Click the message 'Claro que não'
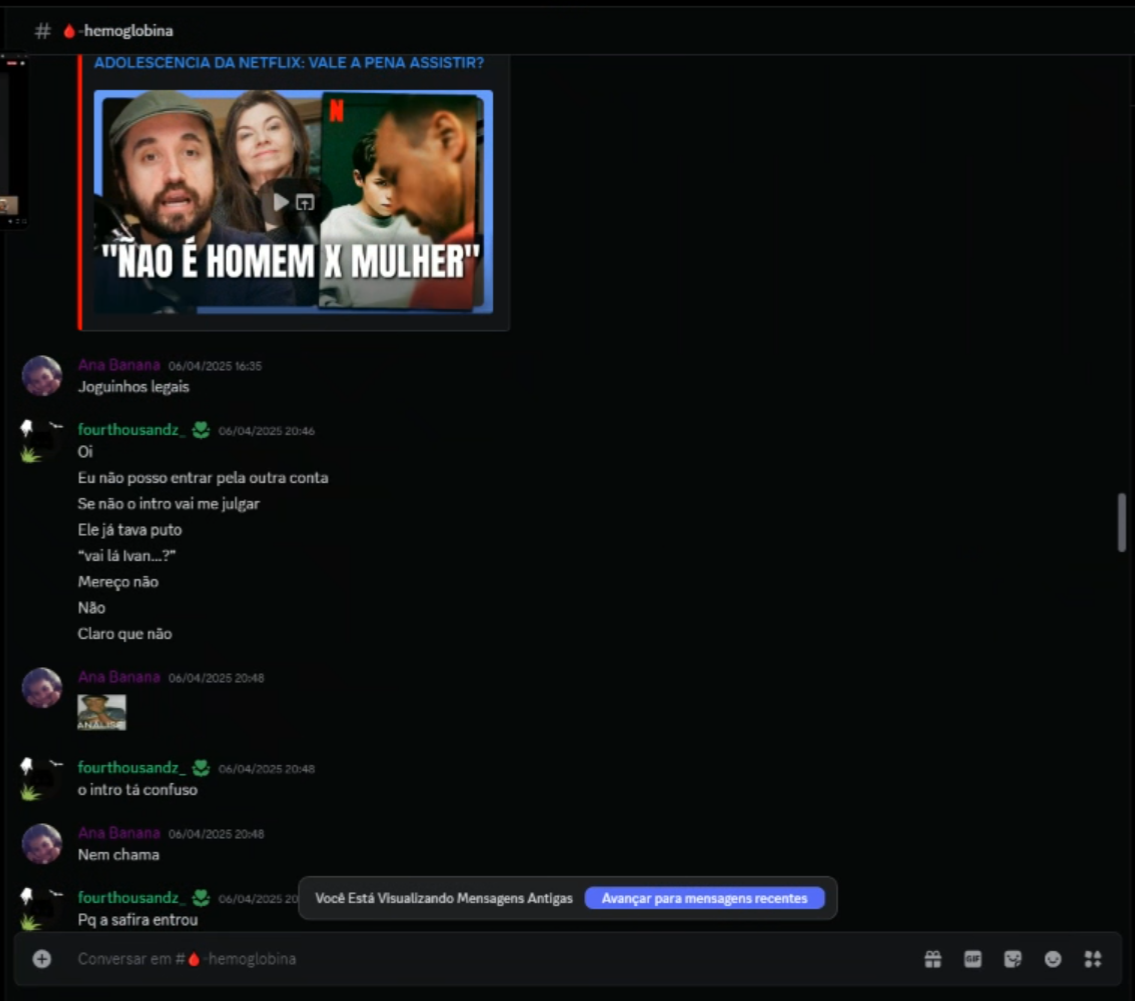1135x1001 pixels. 125,635
